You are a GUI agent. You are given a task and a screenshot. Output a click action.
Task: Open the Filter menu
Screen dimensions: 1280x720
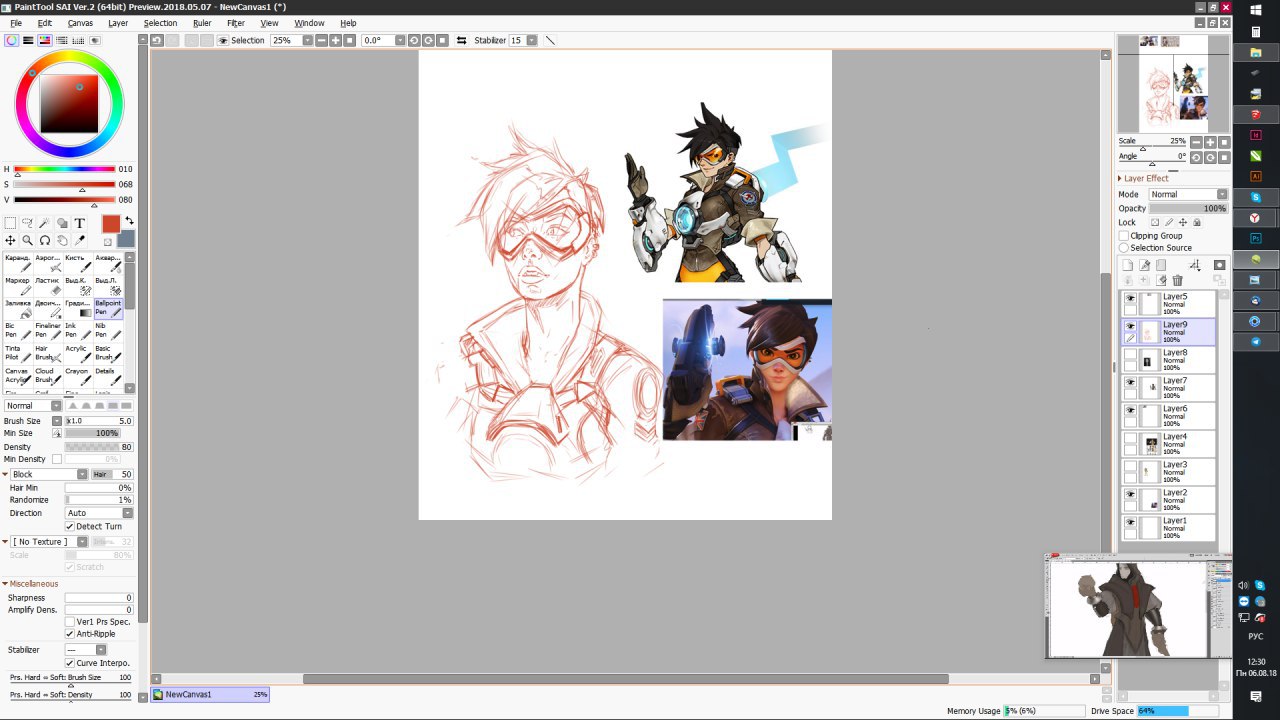[x=236, y=23]
